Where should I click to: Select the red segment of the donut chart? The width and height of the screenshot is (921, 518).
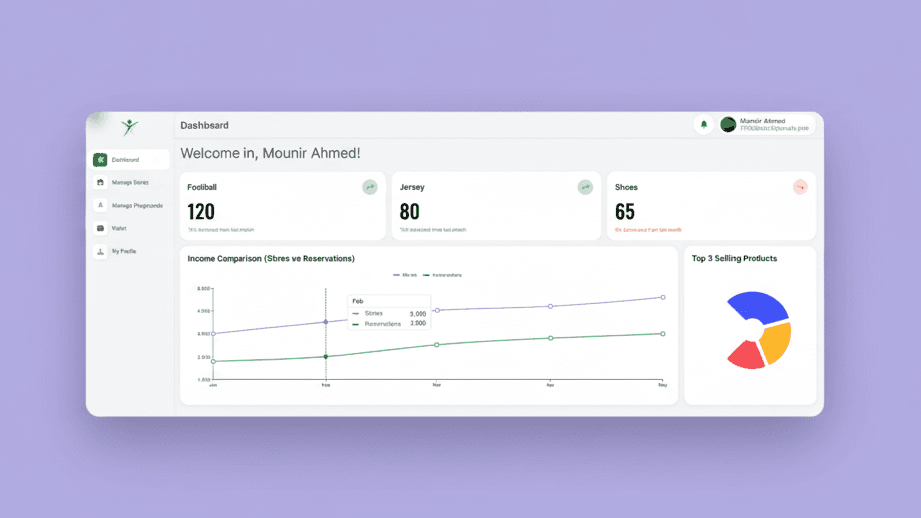745,356
